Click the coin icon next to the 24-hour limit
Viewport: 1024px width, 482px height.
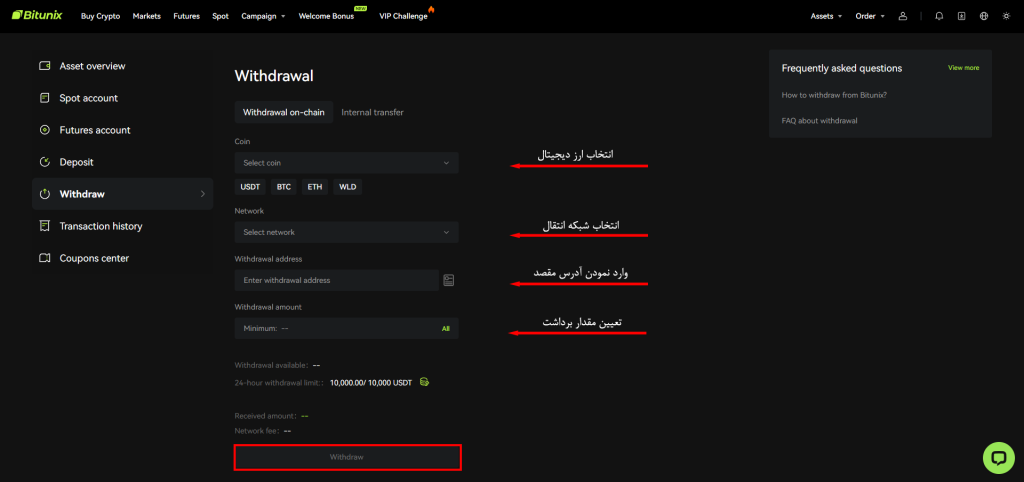(424, 382)
